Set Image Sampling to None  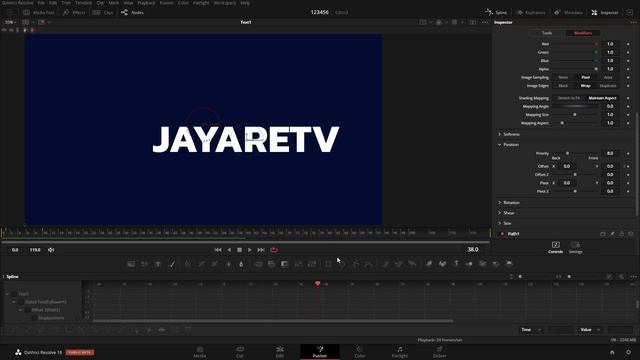click(x=563, y=77)
